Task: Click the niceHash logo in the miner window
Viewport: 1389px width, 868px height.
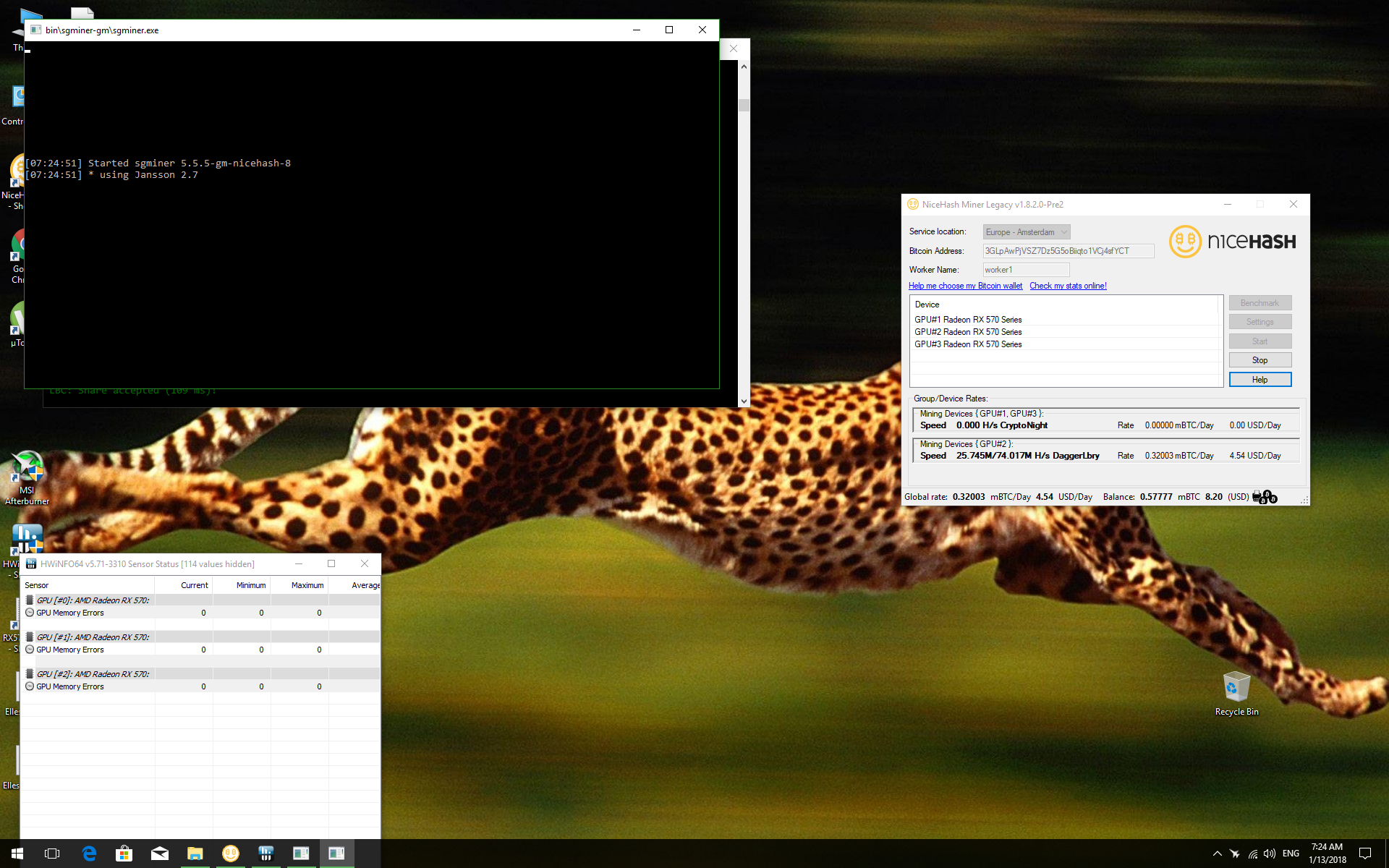Action: [1231, 242]
